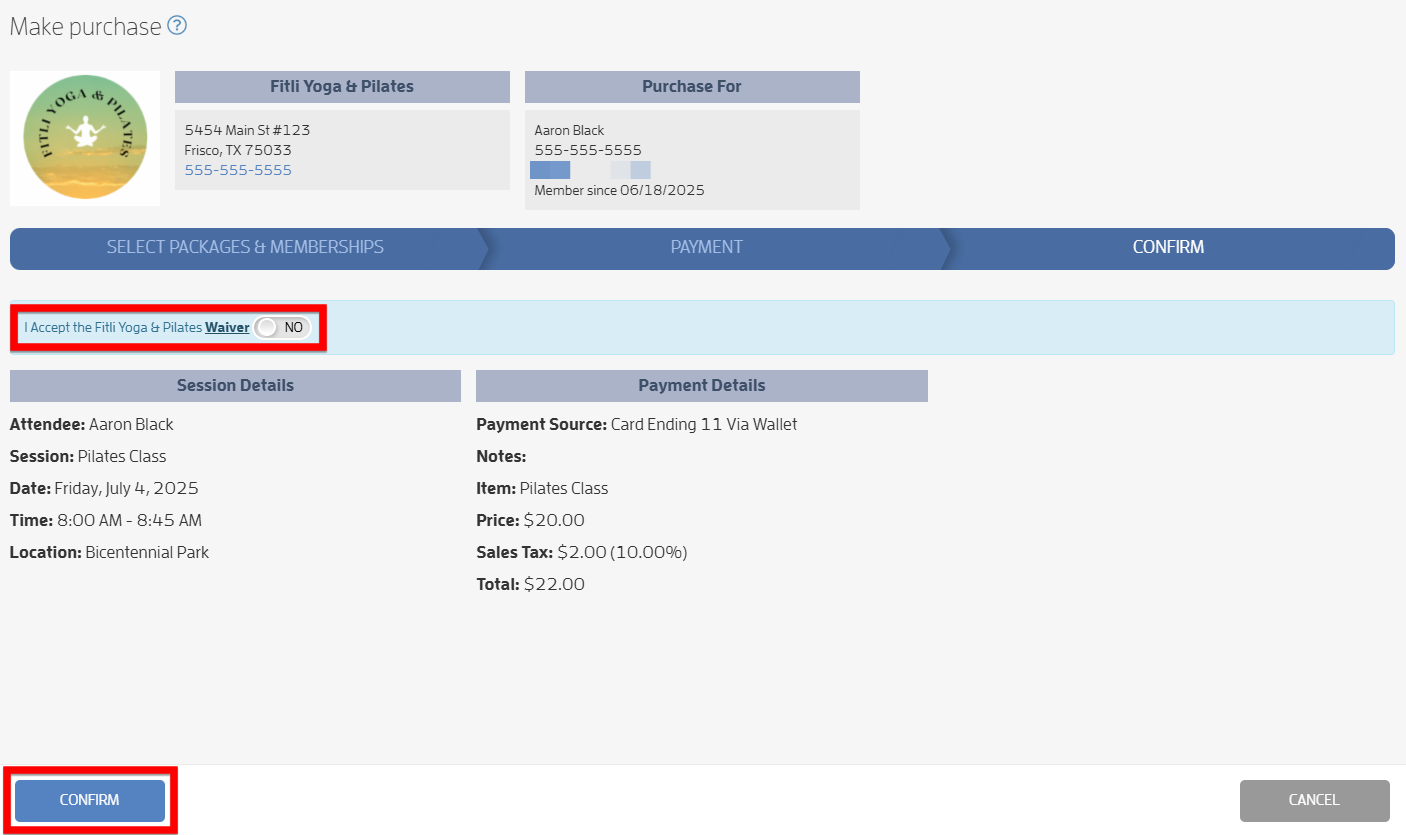The image size is (1406, 835).
Task: Click the Notes field label
Action: [501, 457]
